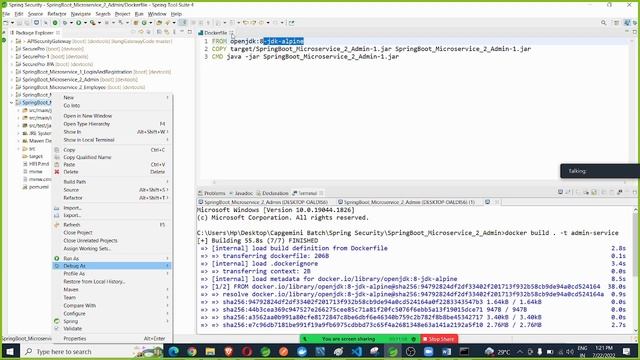
Task: Expand the Maven submenu in context menu
Action: click(167, 289)
